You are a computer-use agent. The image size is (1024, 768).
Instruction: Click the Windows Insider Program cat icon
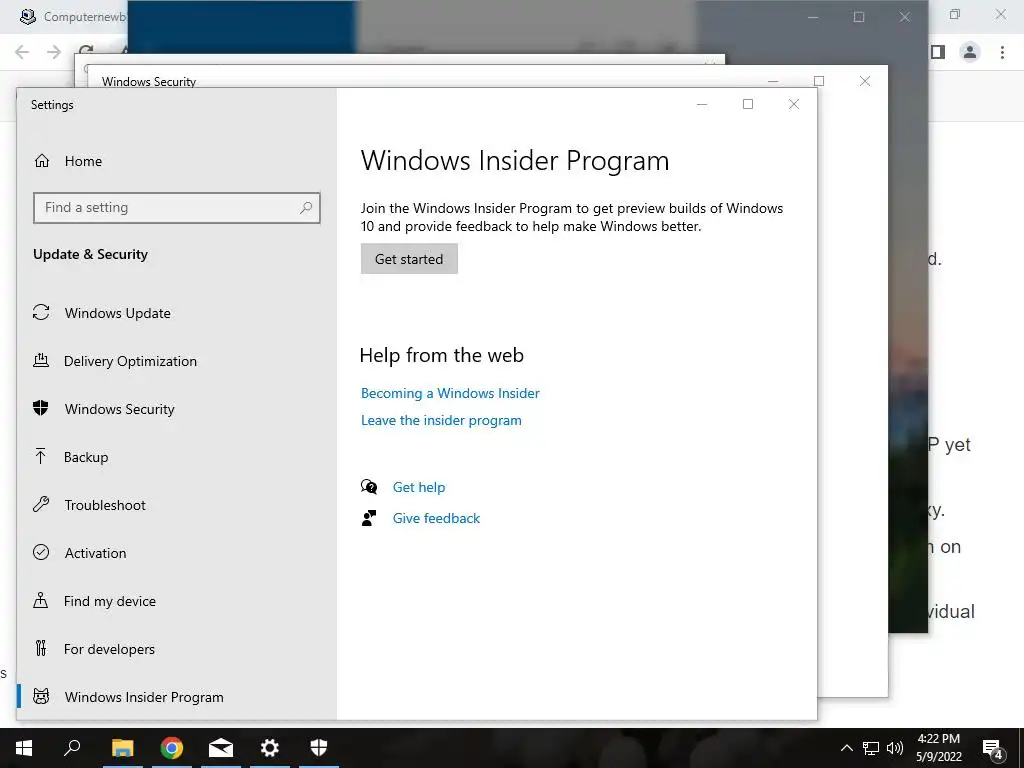point(41,696)
